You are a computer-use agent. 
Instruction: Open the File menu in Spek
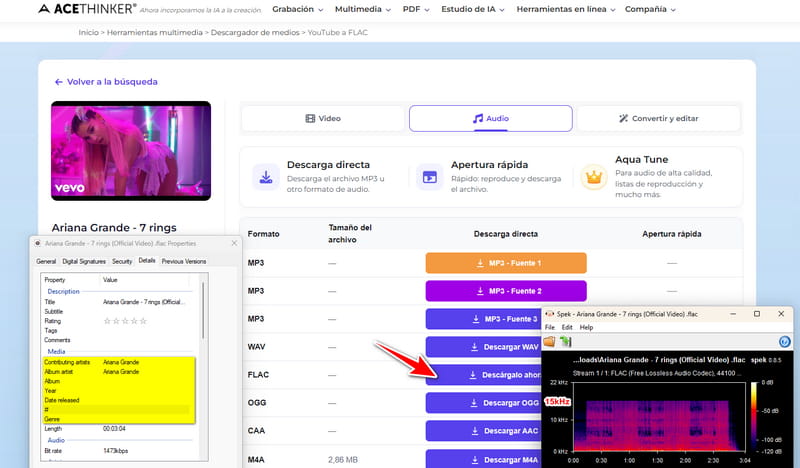click(549, 327)
